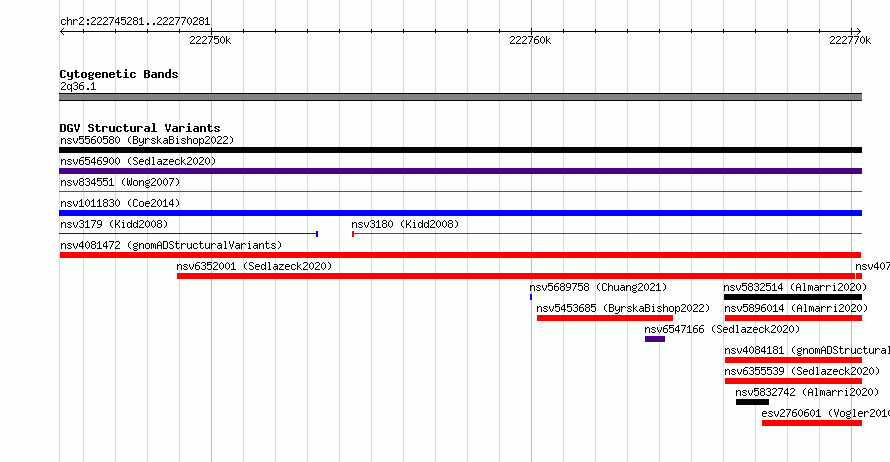Click the 222750k ruler position label
The width and height of the screenshot is (890, 462).
(210, 40)
